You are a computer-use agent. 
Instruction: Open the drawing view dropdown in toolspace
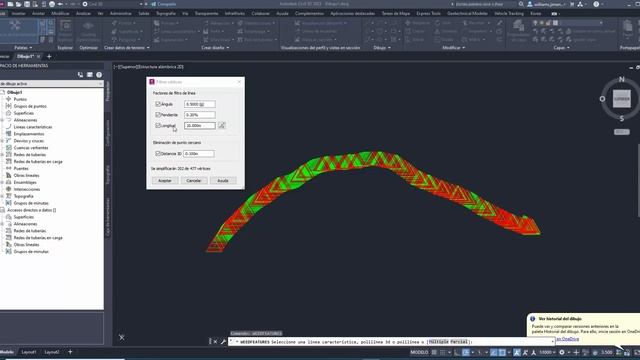click(100, 84)
